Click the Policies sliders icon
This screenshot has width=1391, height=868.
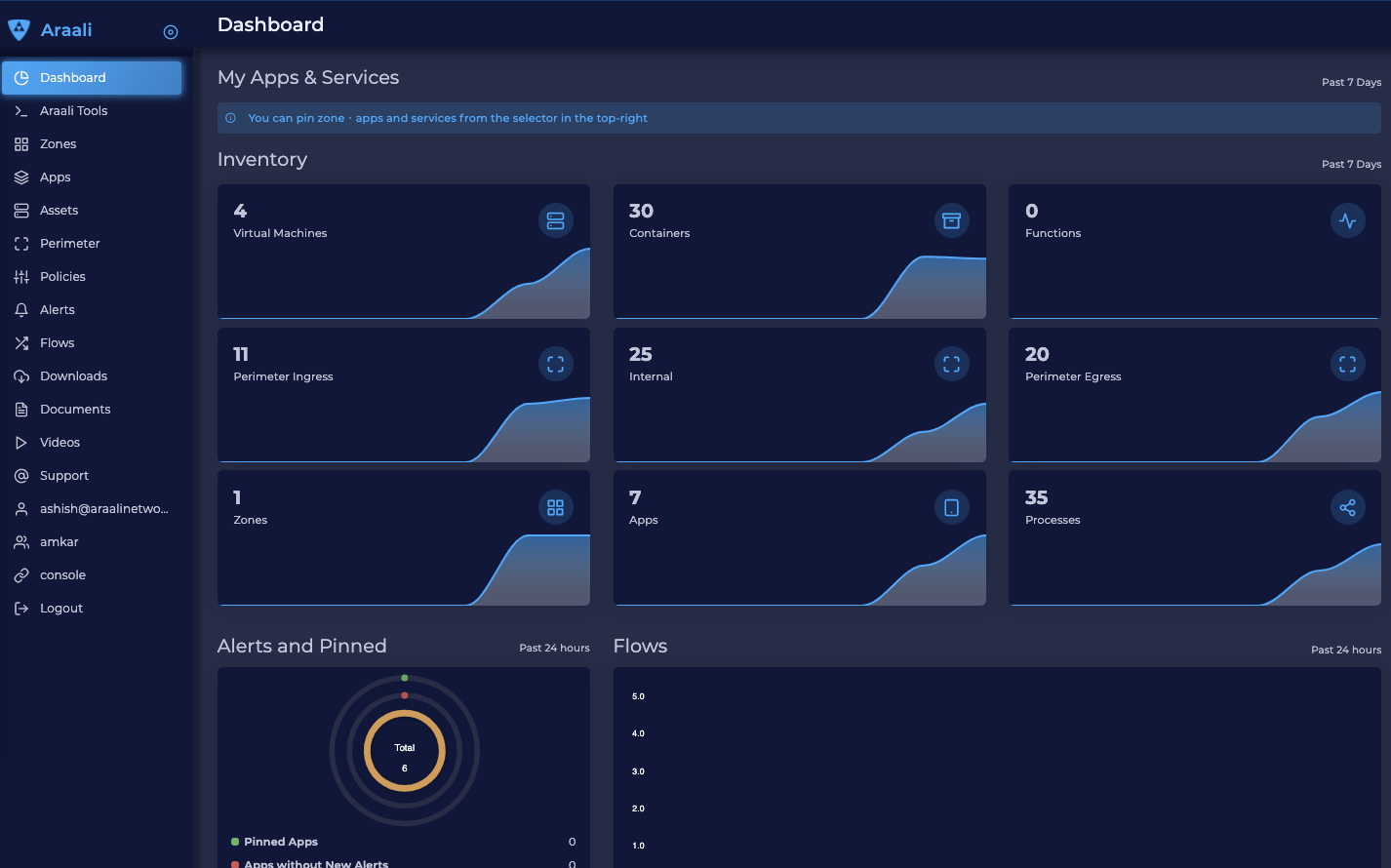click(x=21, y=277)
